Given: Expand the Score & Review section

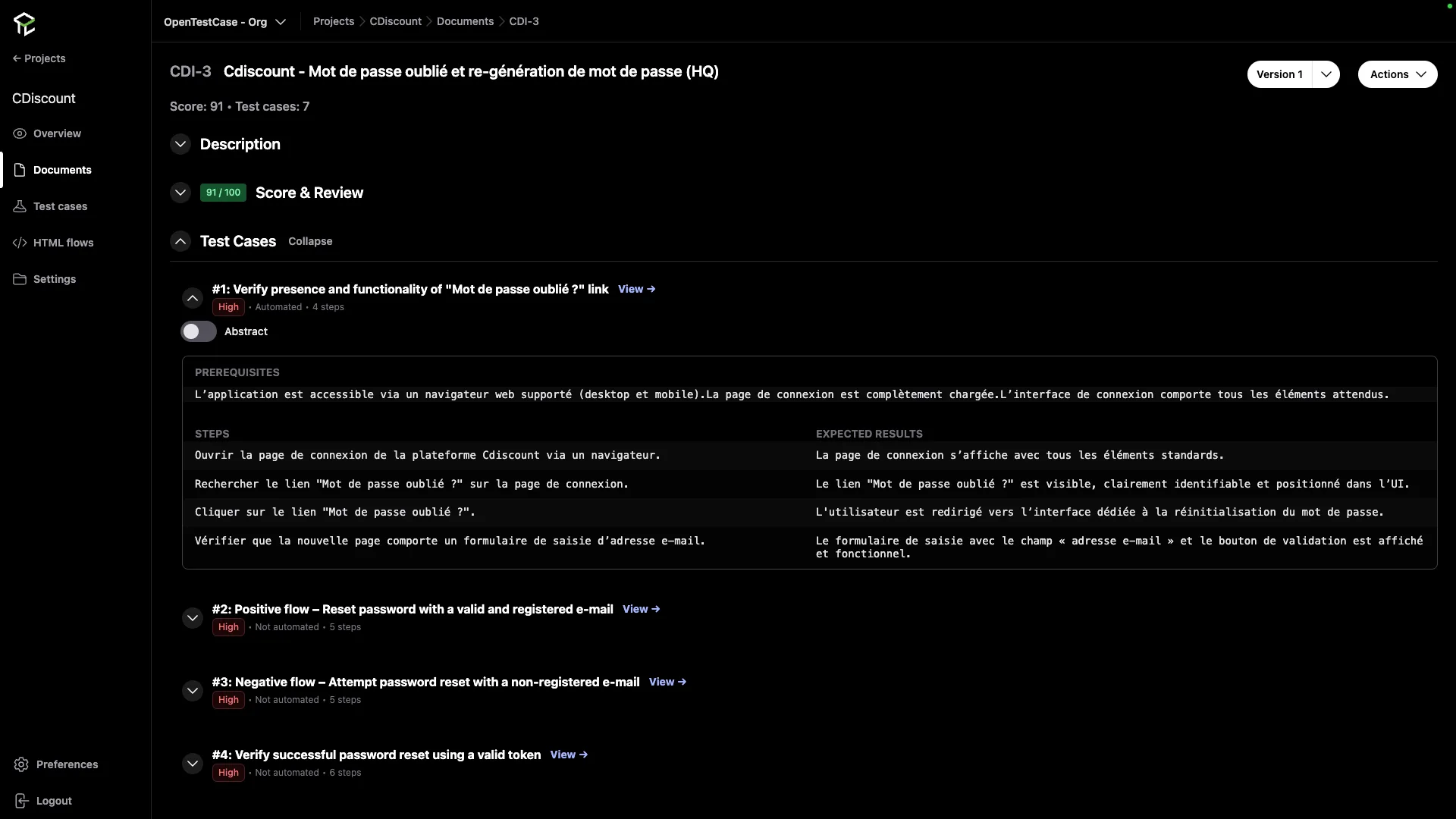Looking at the screenshot, I should 180,193.
